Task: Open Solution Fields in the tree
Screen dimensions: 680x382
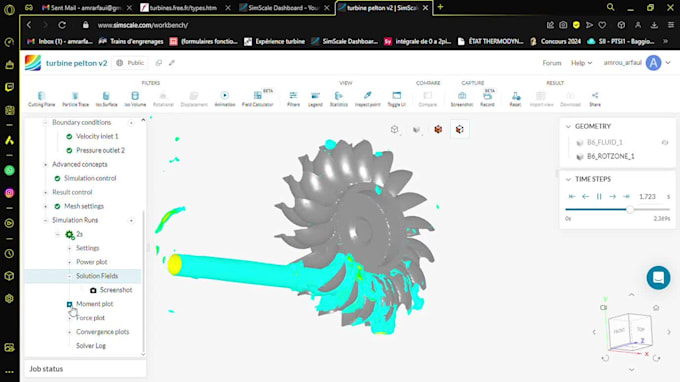Action: point(97,276)
